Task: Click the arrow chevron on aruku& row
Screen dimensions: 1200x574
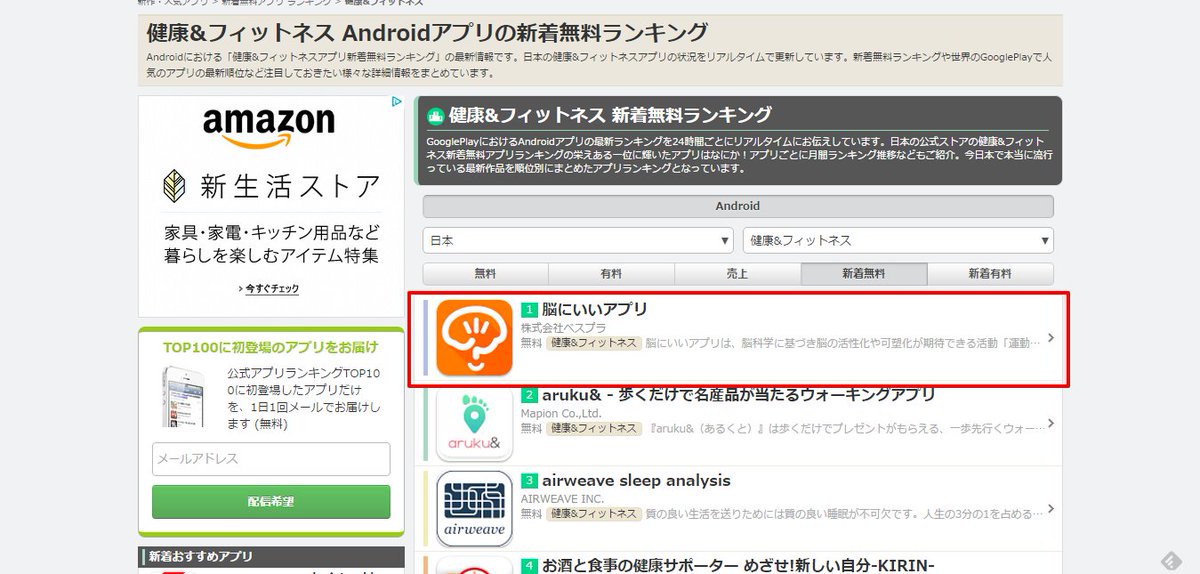Action: 1050,424
